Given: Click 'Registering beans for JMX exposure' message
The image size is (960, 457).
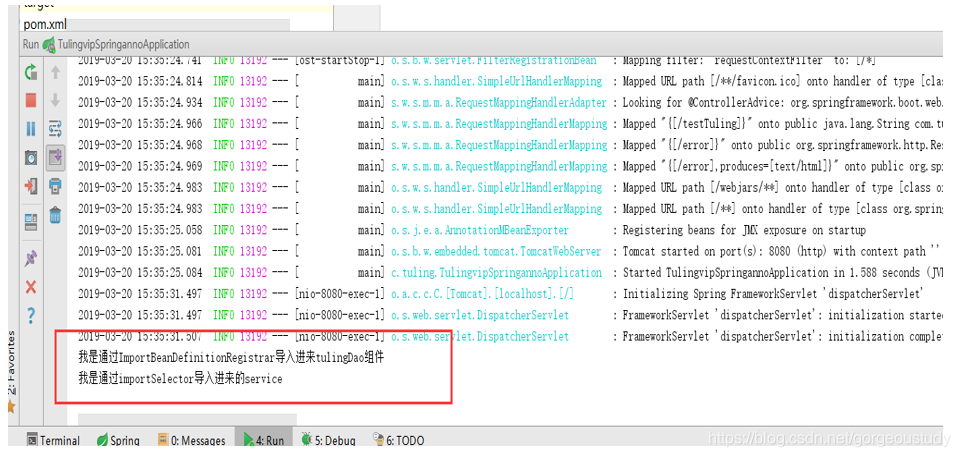Looking at the screenshot, I should (744, 230).
